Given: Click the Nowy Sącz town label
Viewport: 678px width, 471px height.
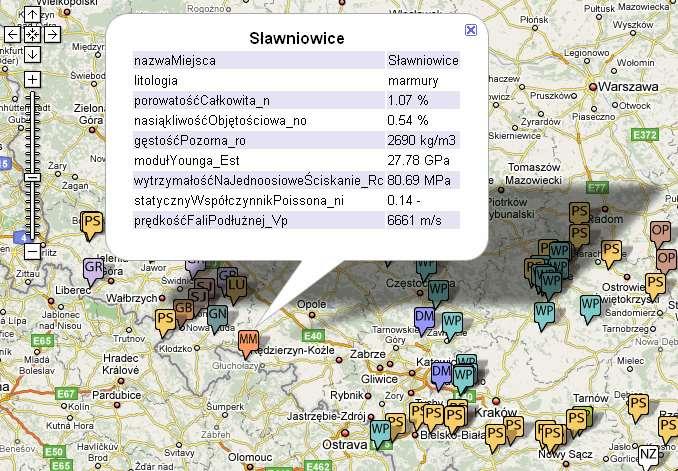Looking at the screenshot, I should (x=565, y=455).
